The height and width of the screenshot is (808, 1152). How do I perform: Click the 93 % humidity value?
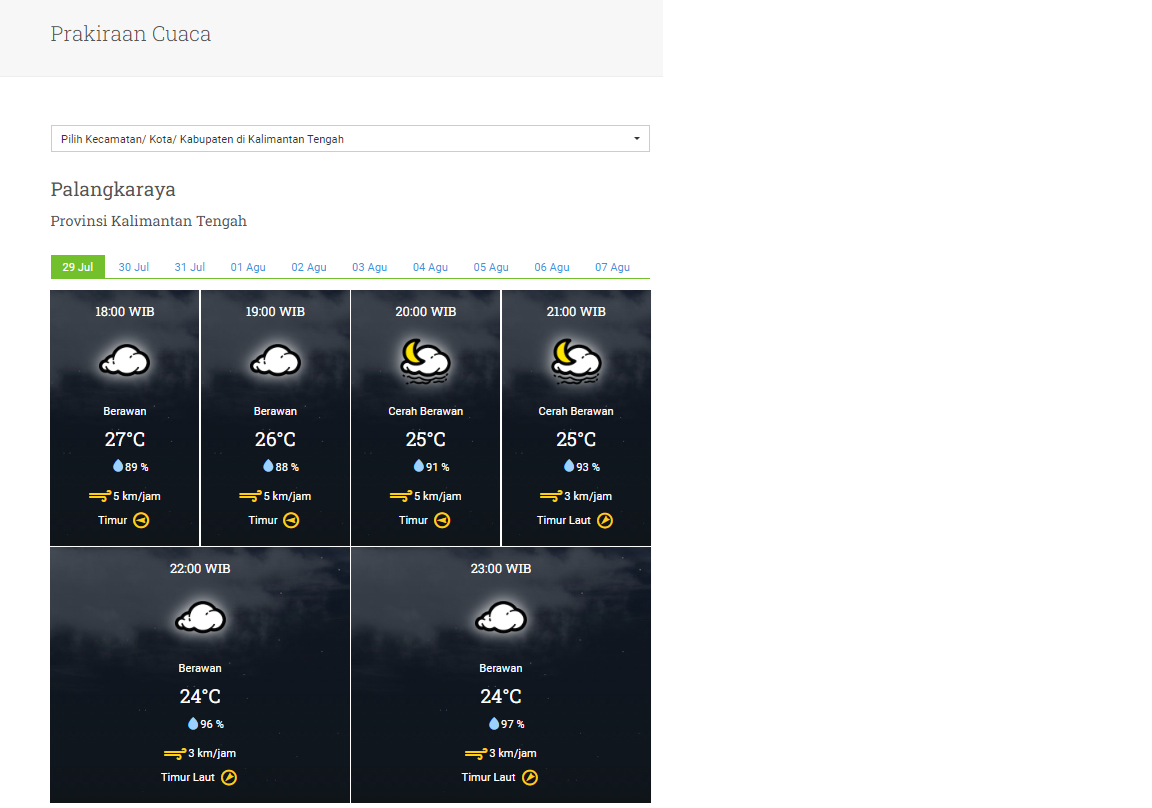[588, 467]
